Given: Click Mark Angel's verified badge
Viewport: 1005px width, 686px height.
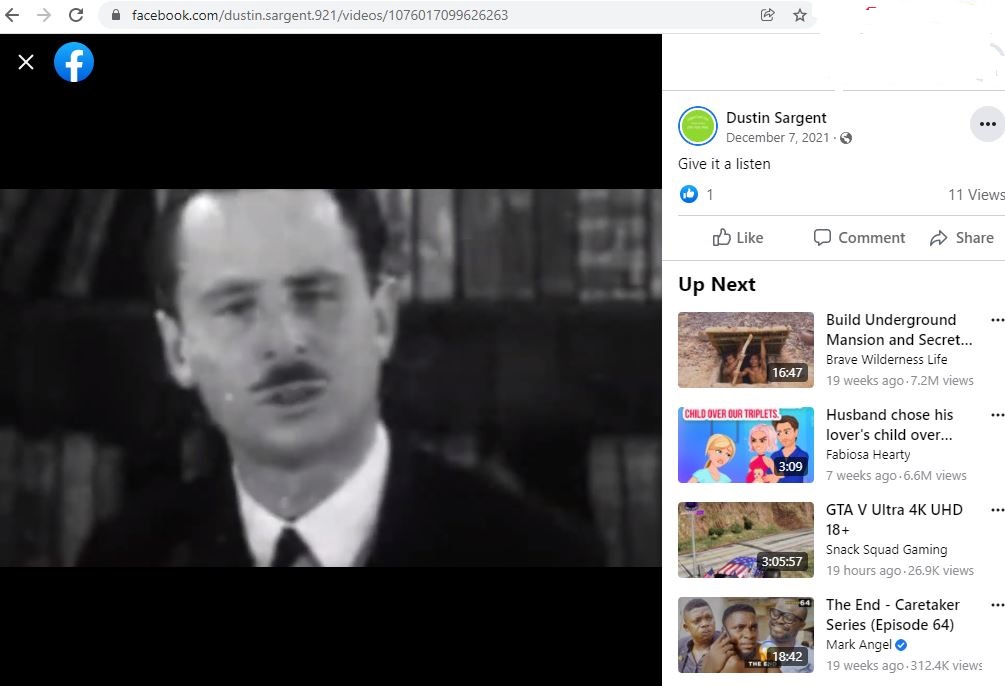Looking at the screenshot, I should (x=901, y=644).
